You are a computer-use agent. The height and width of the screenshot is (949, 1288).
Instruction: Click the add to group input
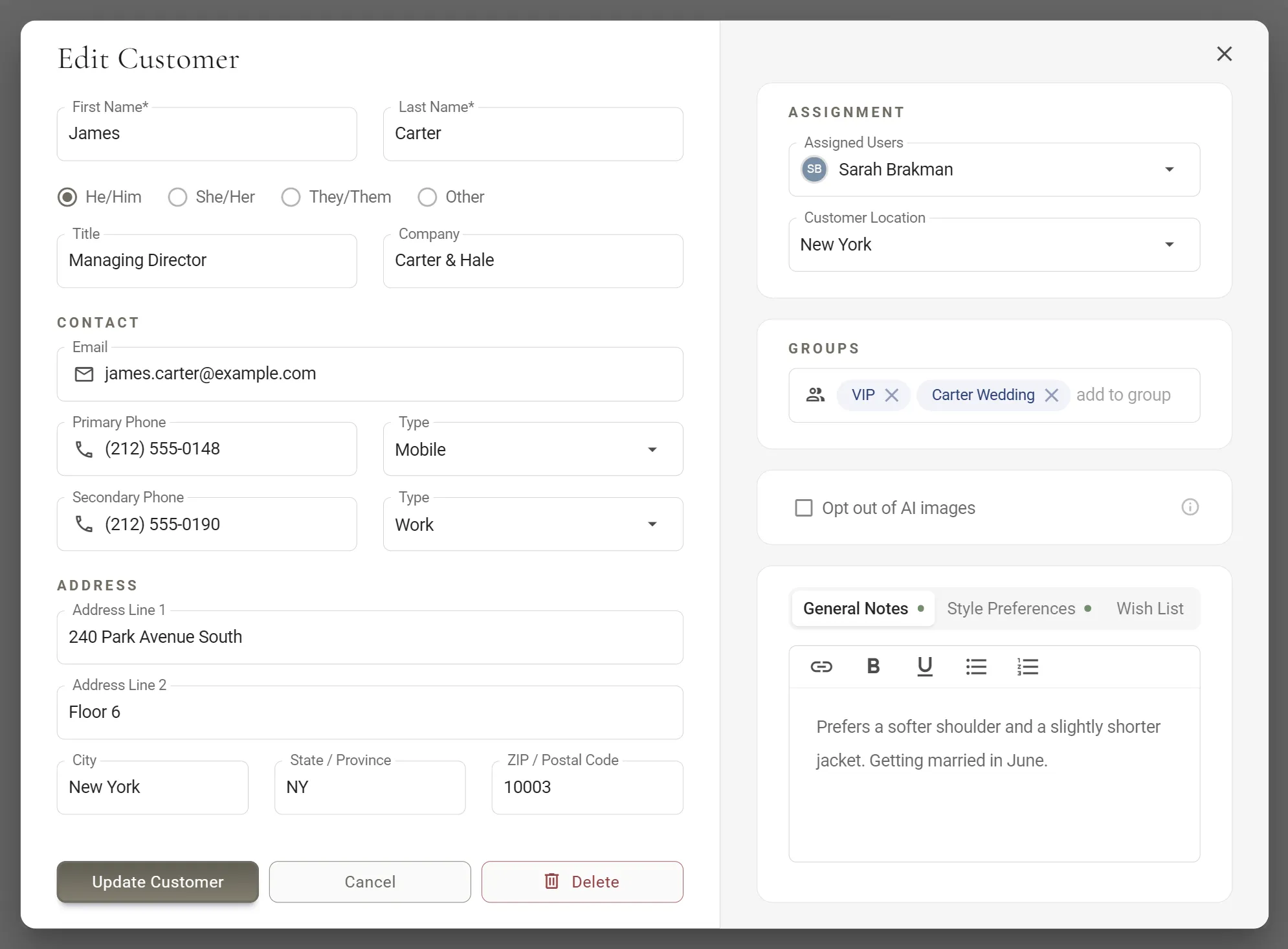[1124, 395]
